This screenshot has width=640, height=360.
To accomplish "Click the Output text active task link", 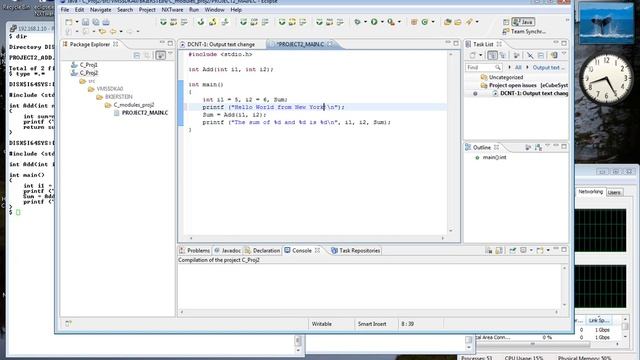I will pos(549,67).
